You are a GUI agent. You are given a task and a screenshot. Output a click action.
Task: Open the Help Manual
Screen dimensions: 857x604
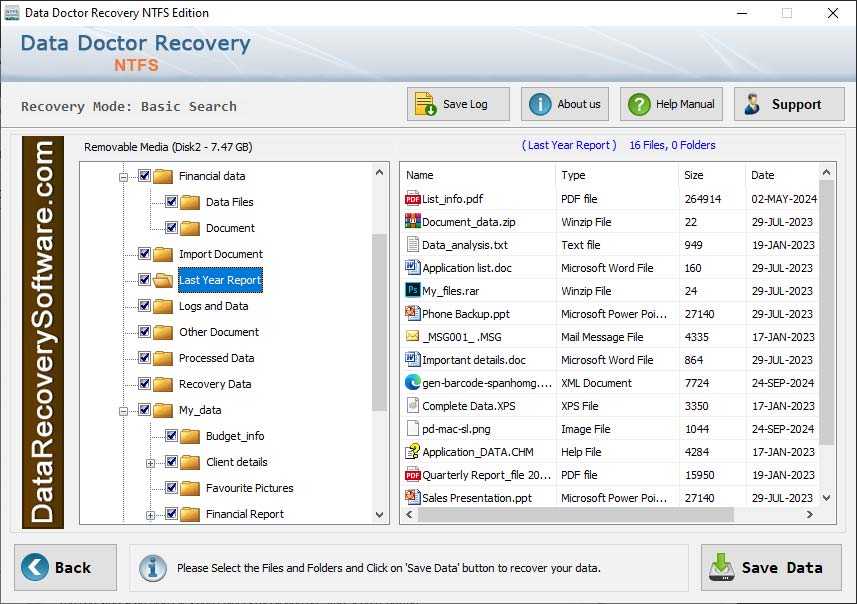(x=670, y=103)
